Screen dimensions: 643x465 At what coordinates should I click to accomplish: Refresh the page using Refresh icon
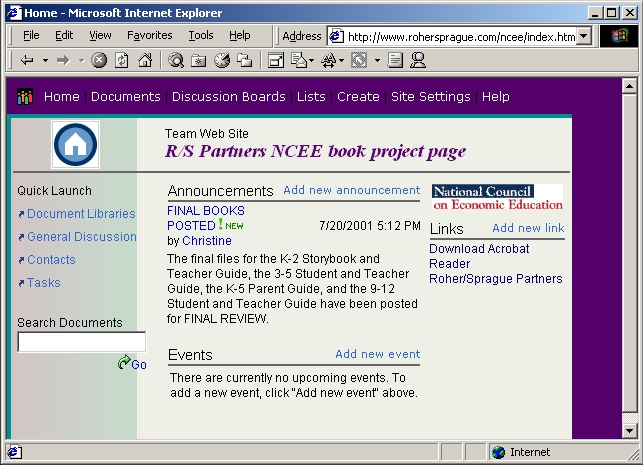point(121,60)
